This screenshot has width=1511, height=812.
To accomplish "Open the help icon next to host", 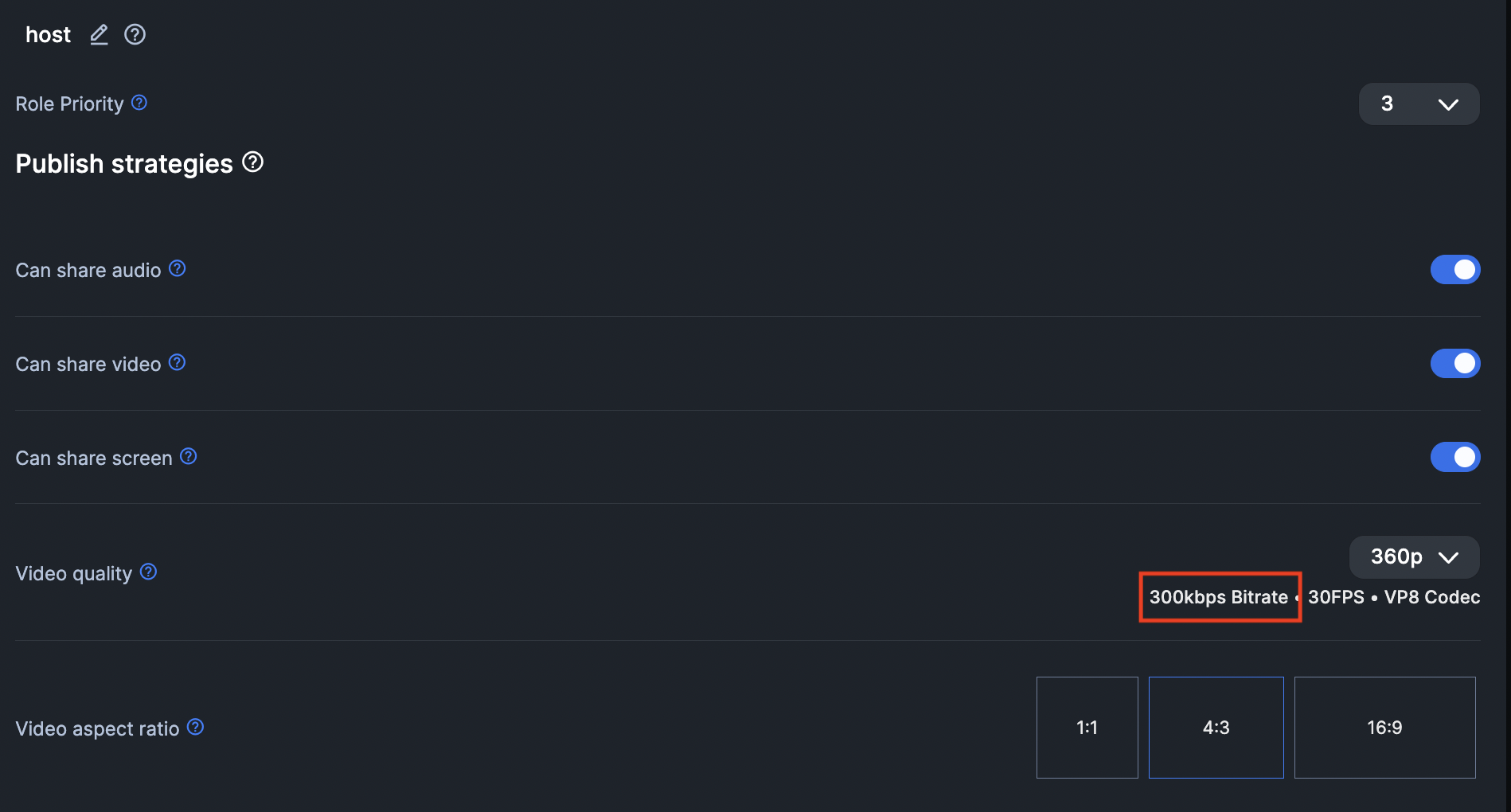I will coord(135,34).
